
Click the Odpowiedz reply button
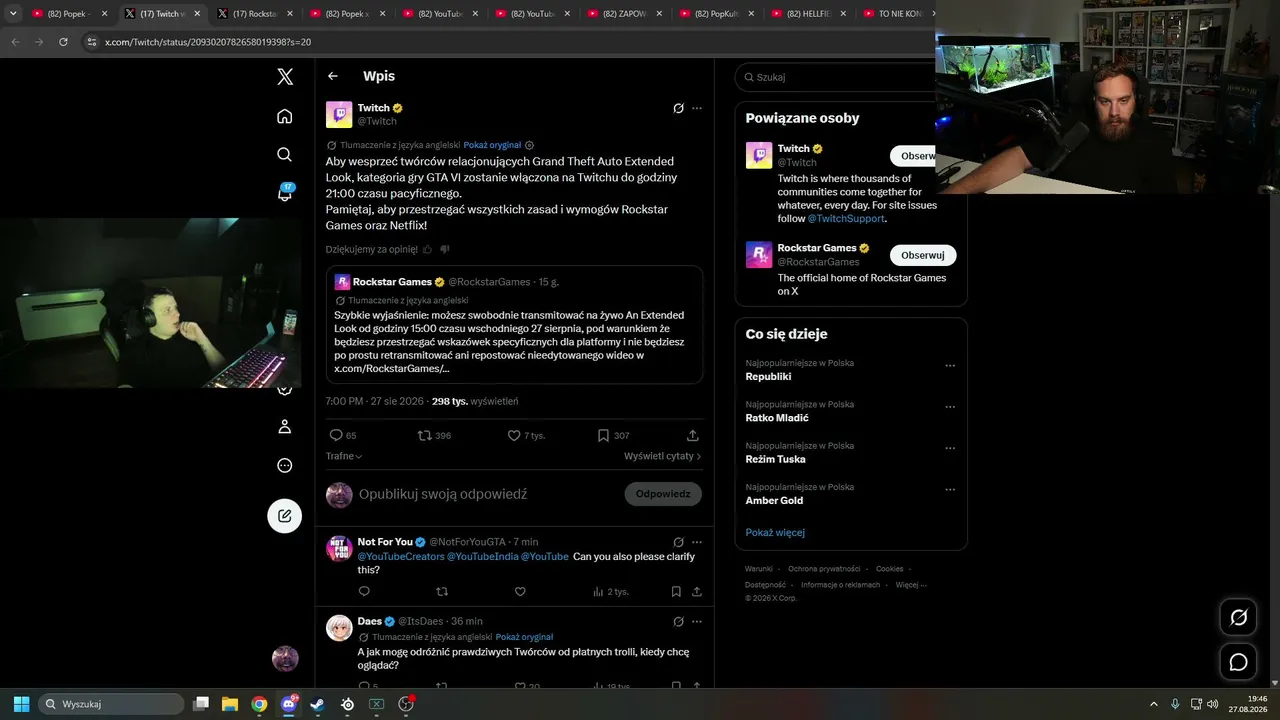[663, 494]
